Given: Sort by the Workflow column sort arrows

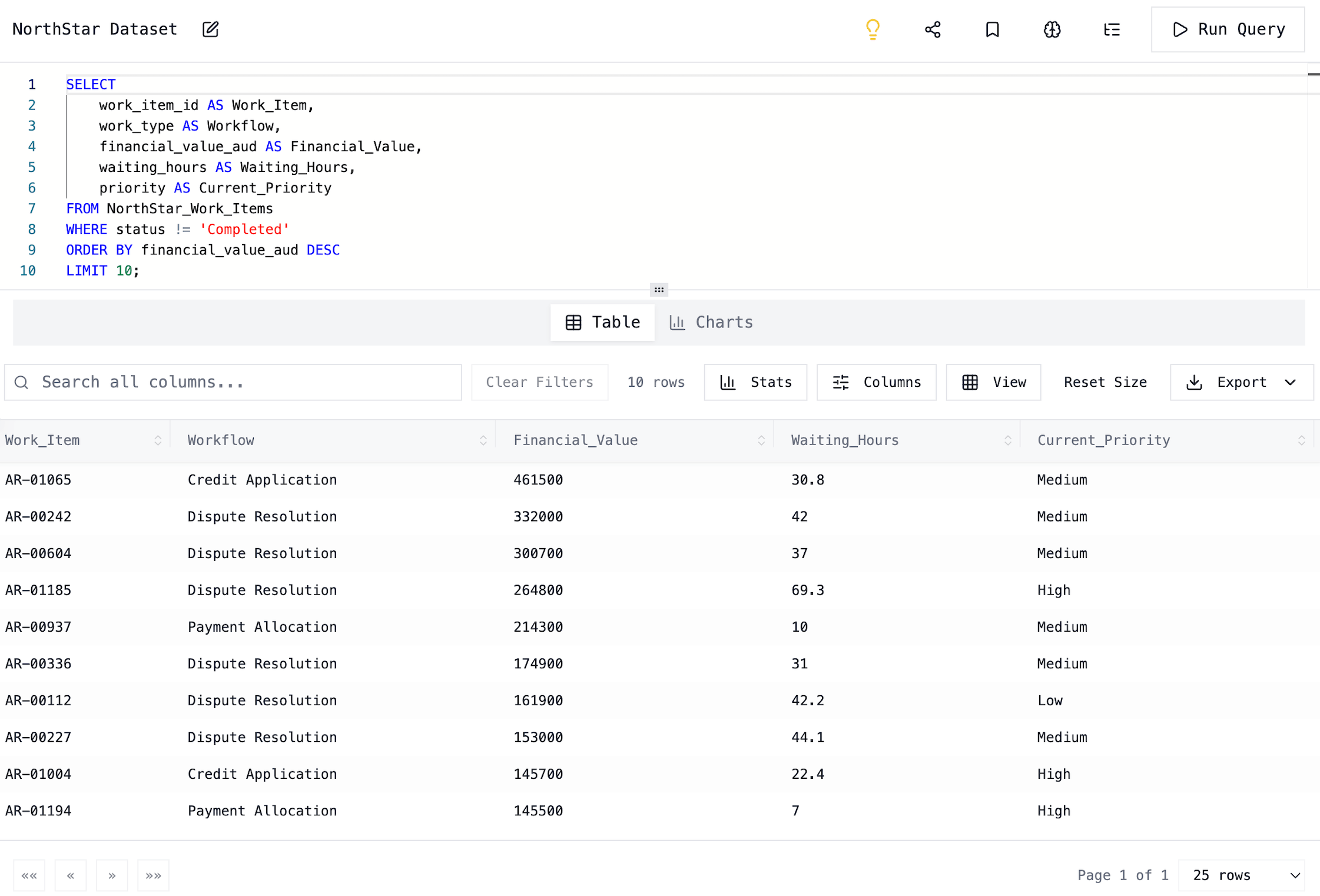Looking at the screenshot, I should point(483,440).
